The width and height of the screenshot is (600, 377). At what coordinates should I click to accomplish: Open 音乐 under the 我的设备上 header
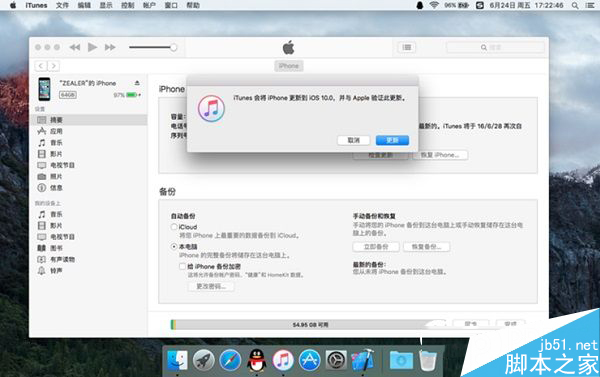[x=88, y=214]
